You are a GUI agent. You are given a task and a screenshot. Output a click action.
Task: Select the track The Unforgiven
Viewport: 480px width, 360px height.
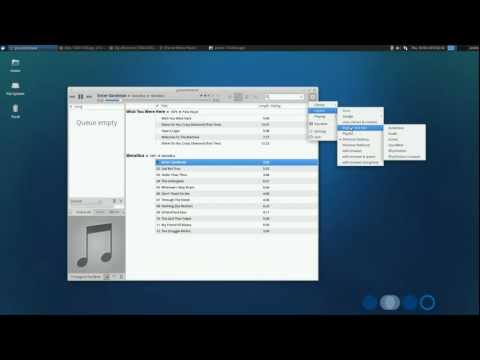pyautogui.click(x=237, y=181)
